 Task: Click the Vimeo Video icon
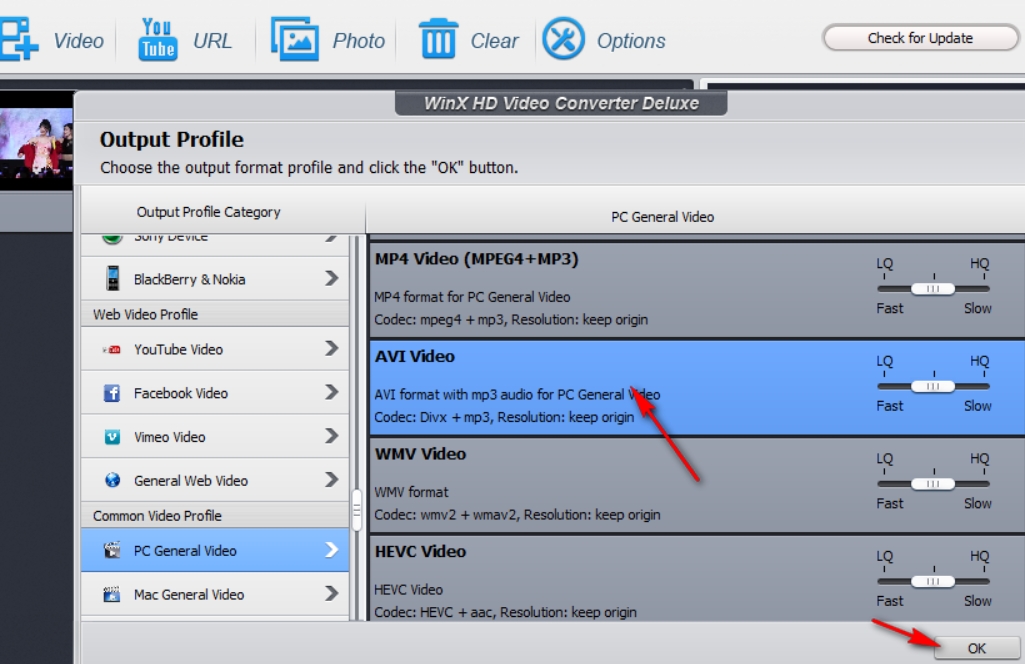[x=112, y=437]
